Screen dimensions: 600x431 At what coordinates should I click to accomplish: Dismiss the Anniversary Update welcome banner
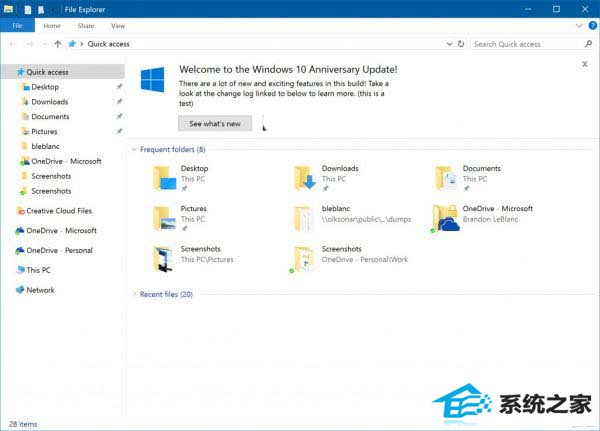coord(585,64)
